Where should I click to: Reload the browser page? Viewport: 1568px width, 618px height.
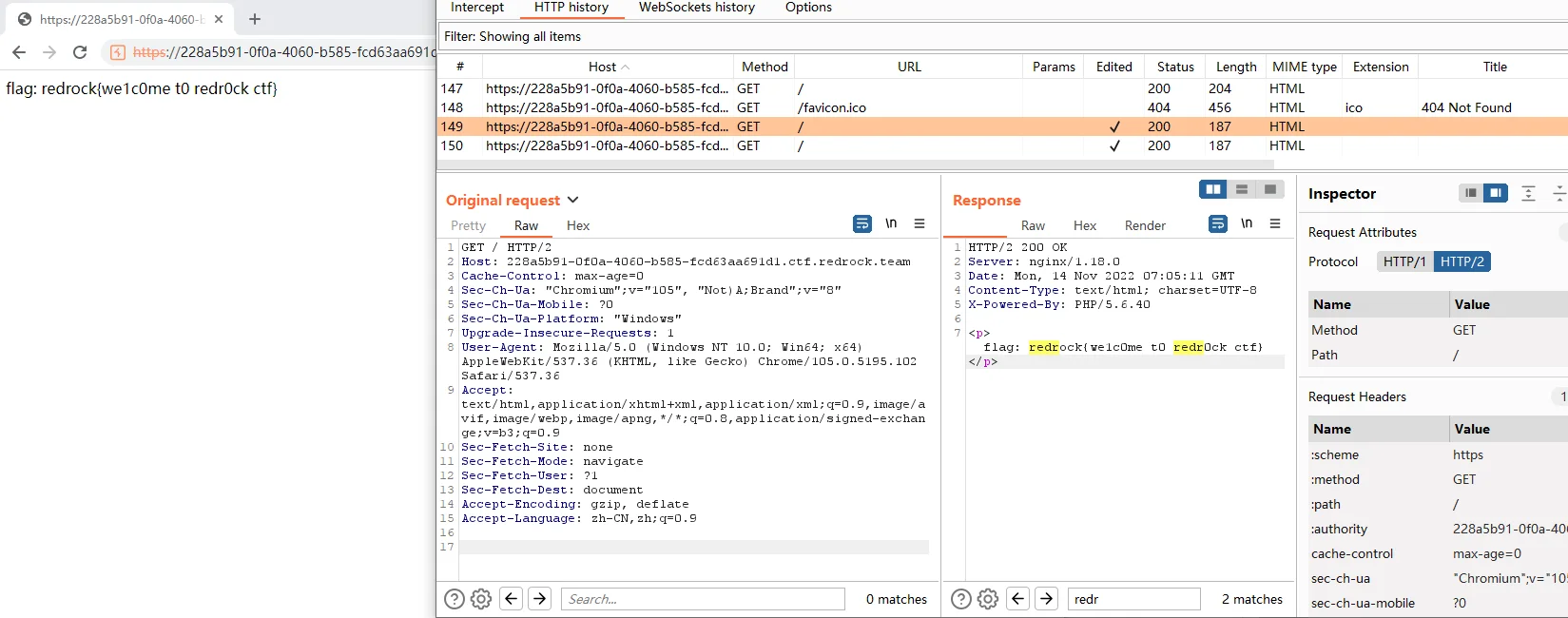(x=80, y=52)
